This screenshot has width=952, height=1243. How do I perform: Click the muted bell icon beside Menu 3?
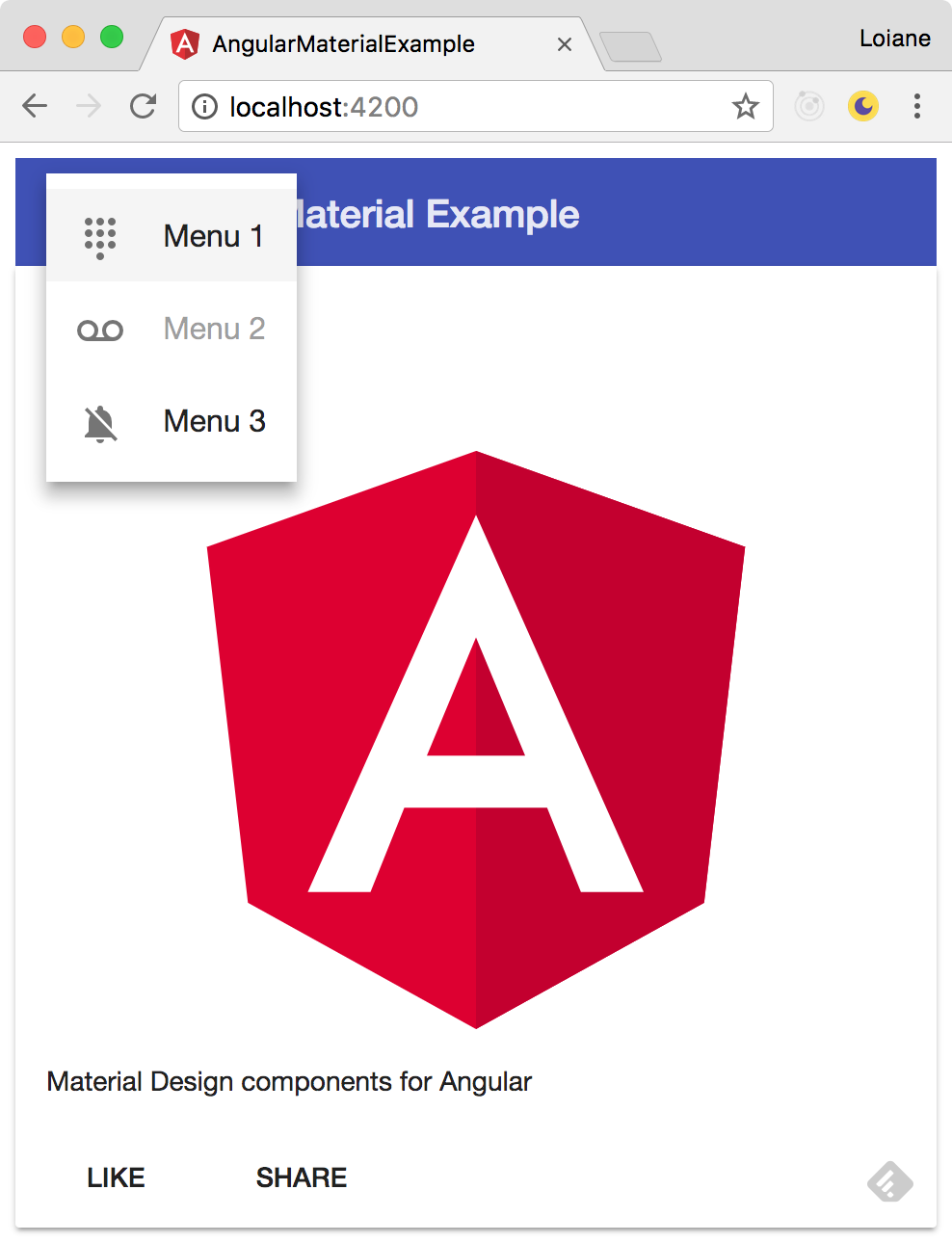(100, 424)
